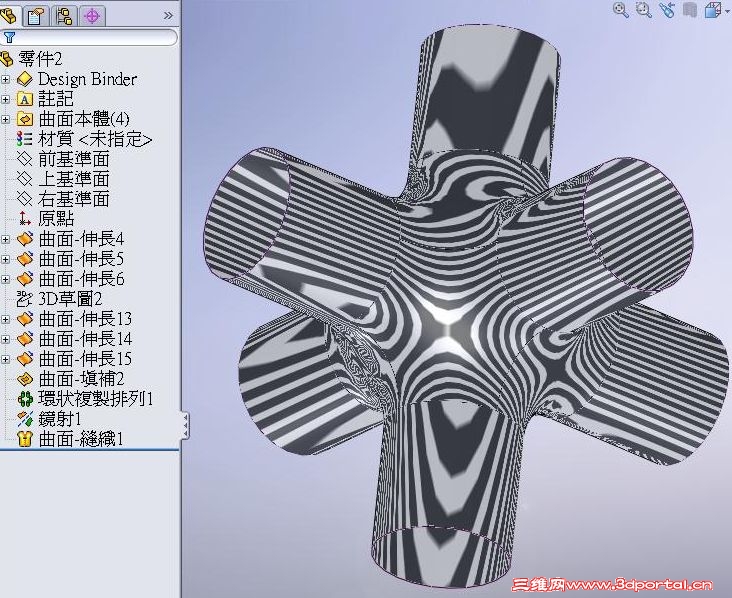
Task: Select the 3D草圖2 label
Action: [x=70, y=299]
